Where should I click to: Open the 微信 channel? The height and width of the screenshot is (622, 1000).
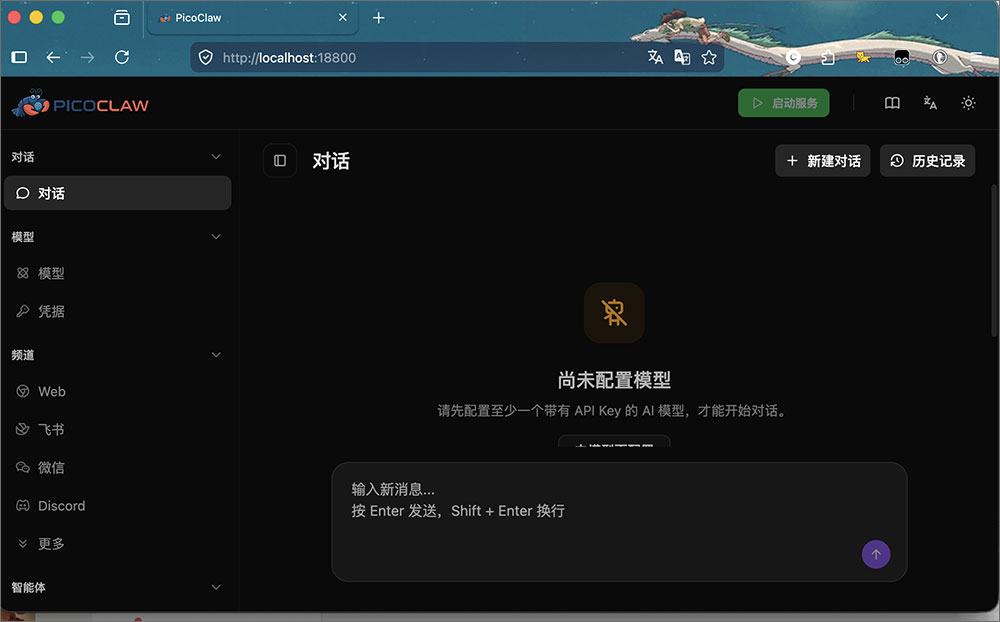pos(117,468)
